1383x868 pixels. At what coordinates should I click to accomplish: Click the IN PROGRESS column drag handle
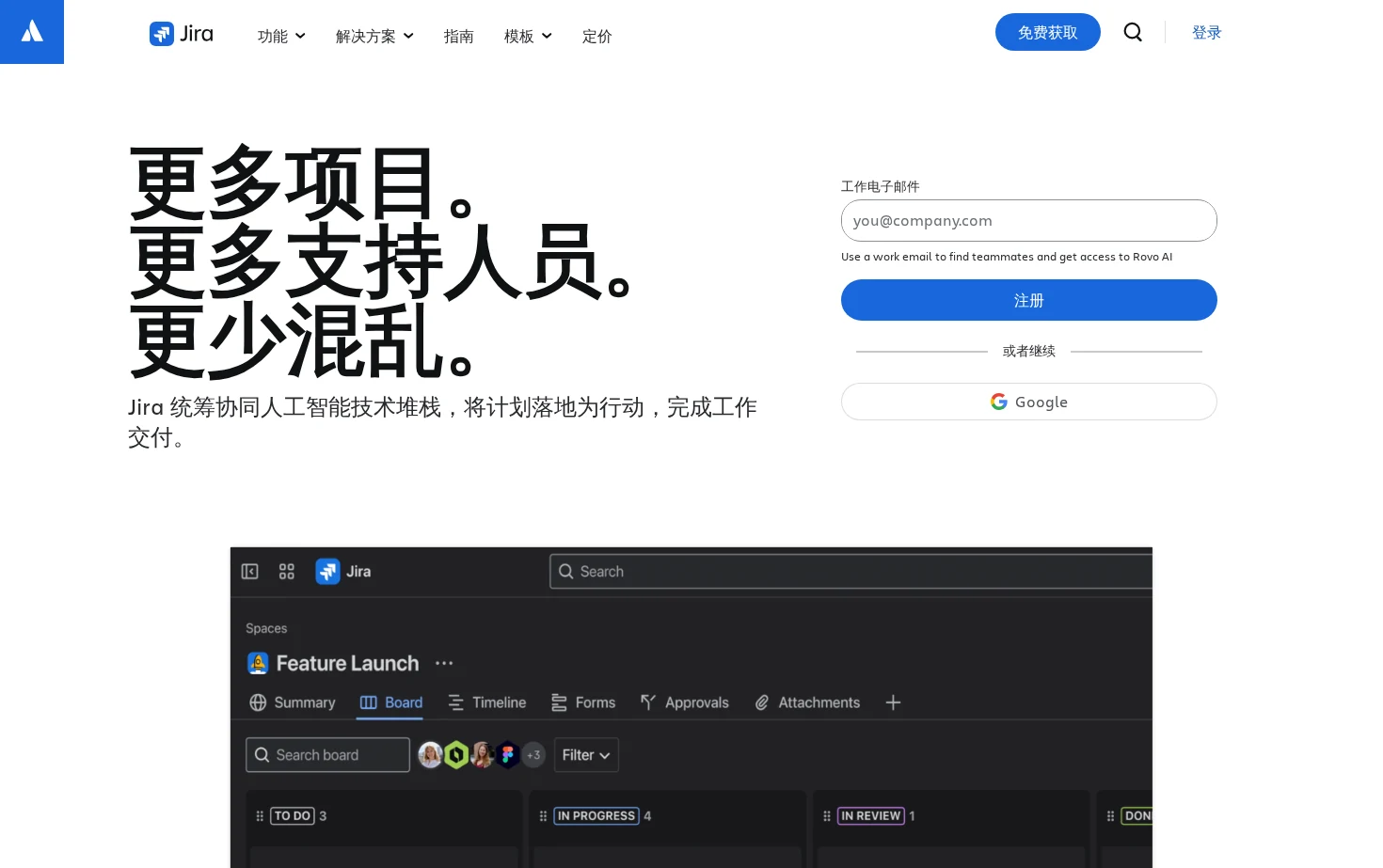(543, 816)
